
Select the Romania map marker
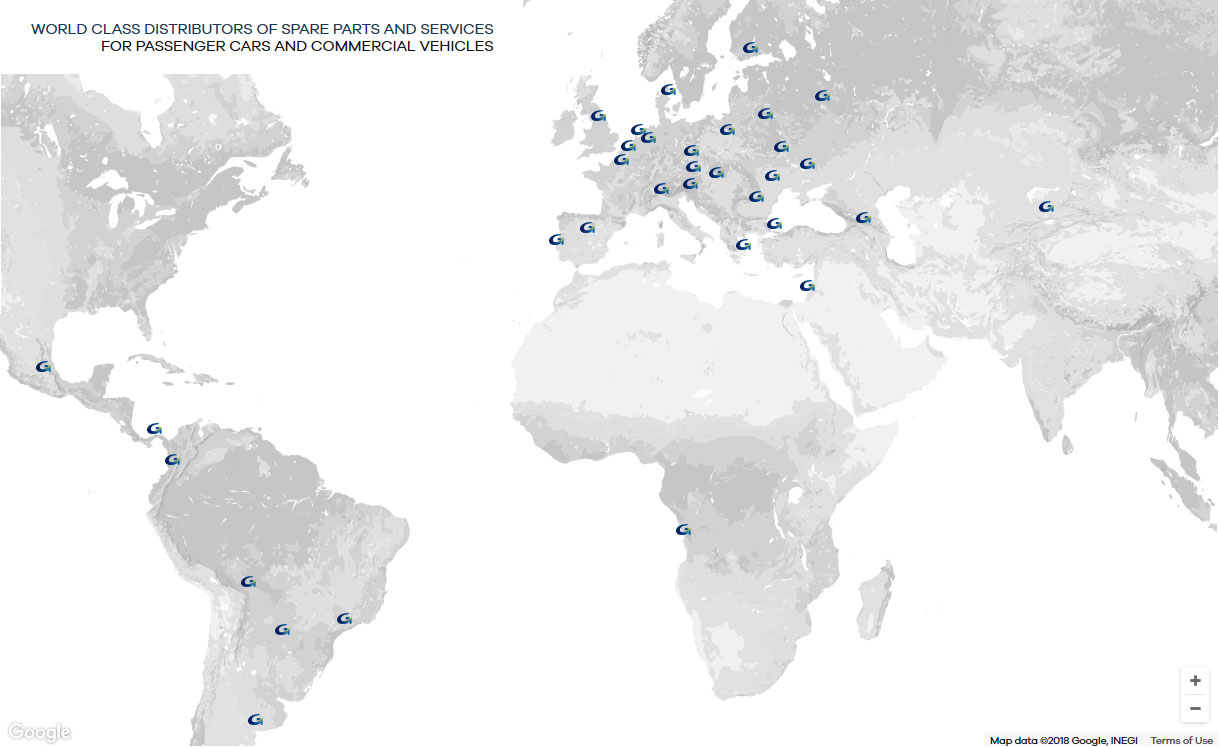coord(756,197)
